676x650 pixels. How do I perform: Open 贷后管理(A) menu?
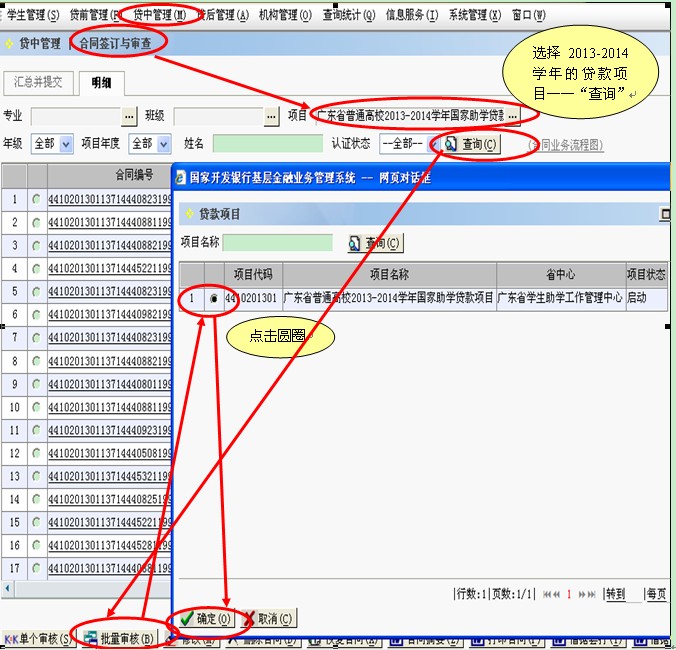pos(222,15)
